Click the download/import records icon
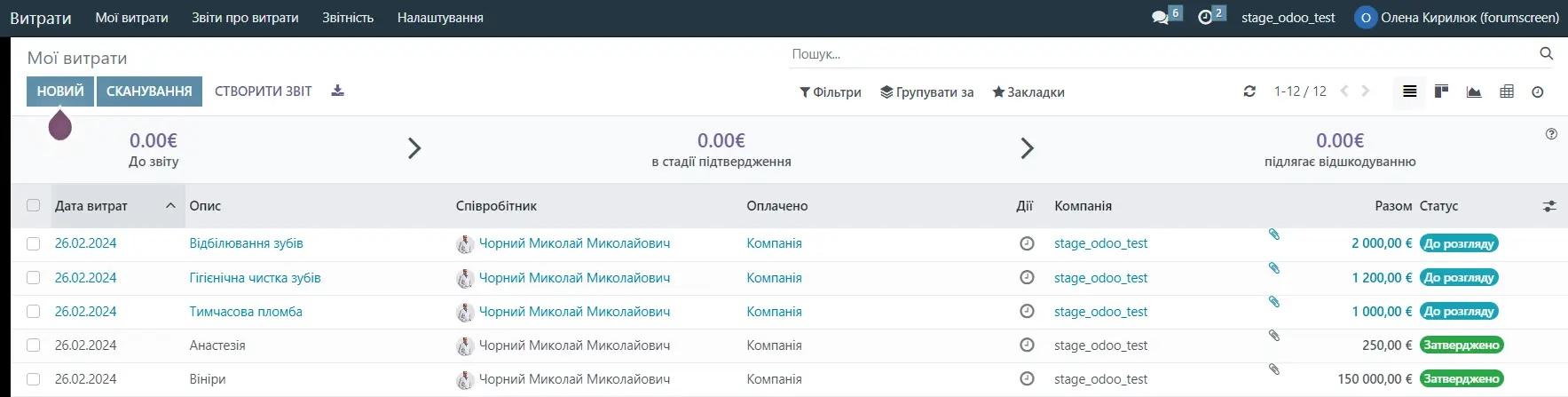 [337, 91]
